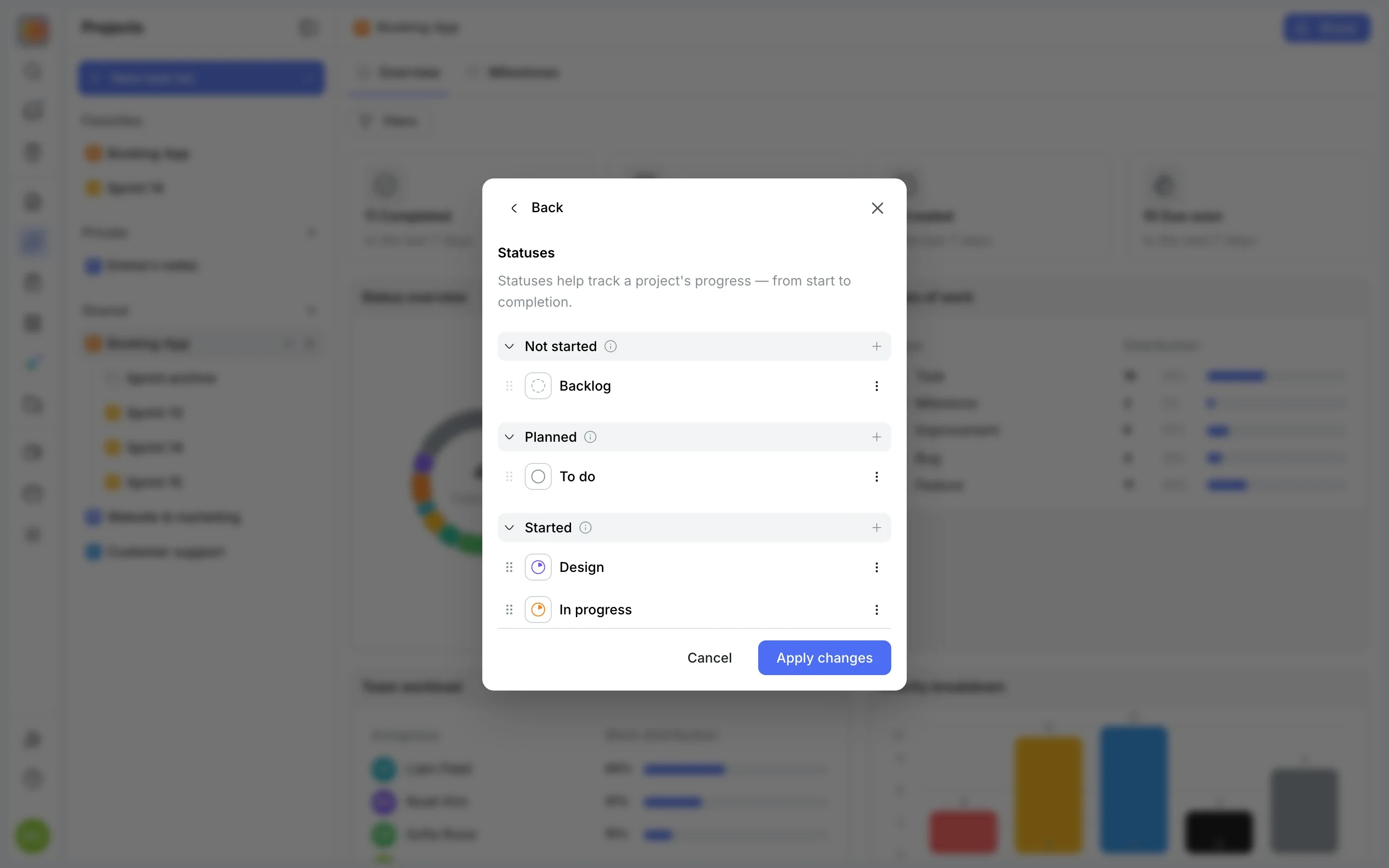Go back using the Back arrow
The image size is (1389, 868).
[x=514, y=208]
